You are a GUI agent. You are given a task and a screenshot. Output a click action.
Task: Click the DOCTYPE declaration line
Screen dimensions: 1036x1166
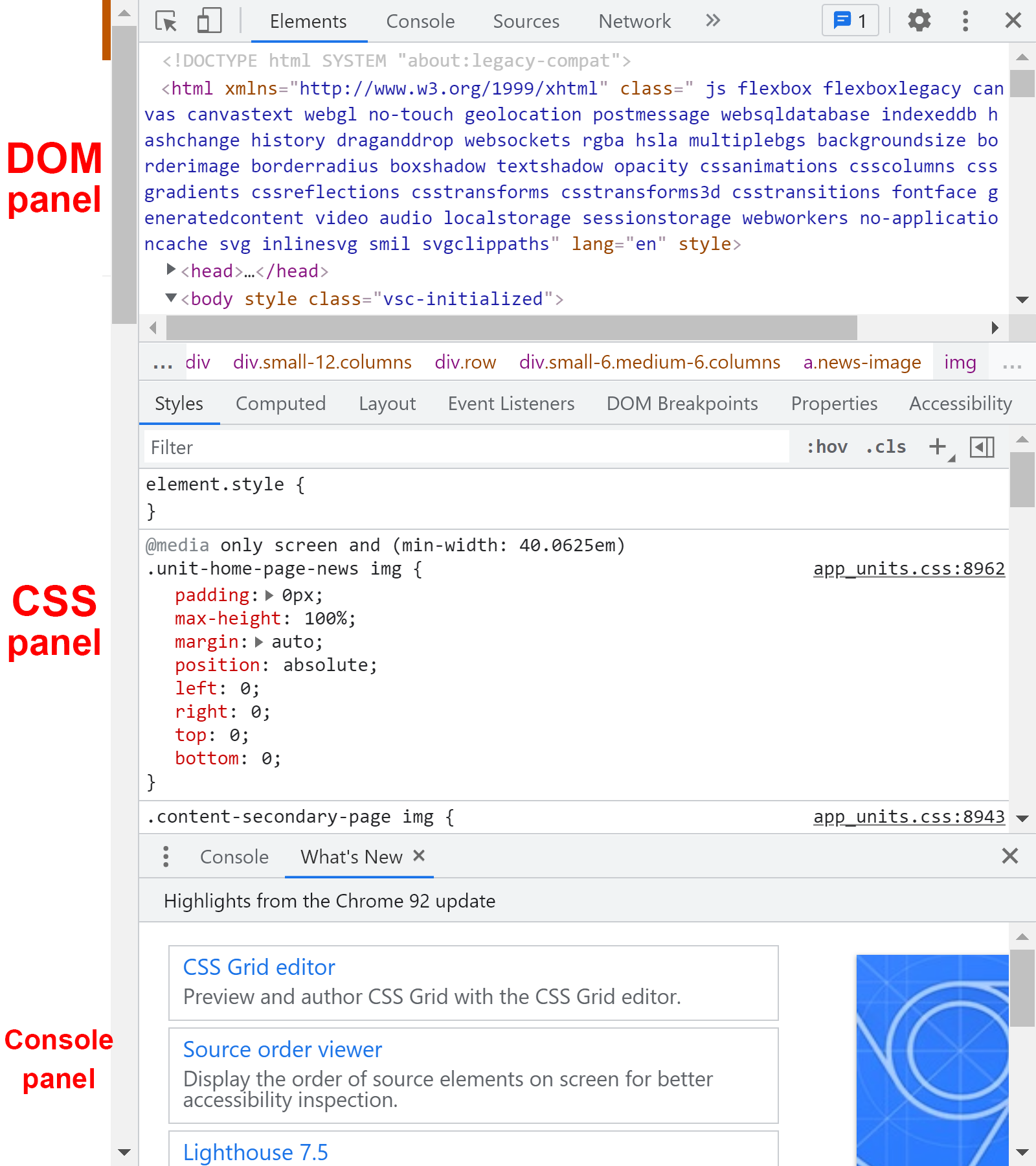396,61
